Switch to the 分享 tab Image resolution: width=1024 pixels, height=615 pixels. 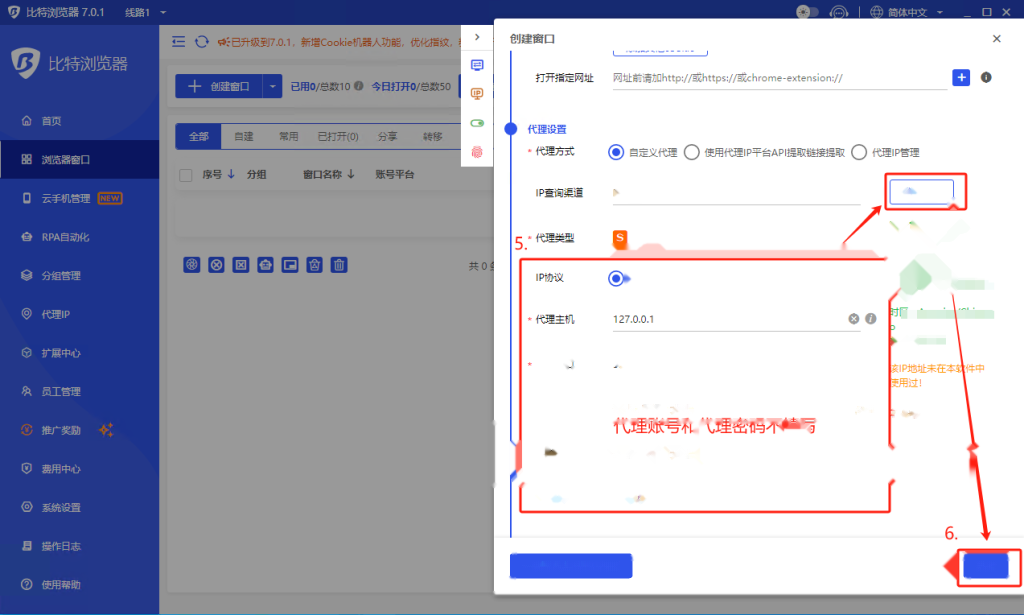[x=387, y=136]
